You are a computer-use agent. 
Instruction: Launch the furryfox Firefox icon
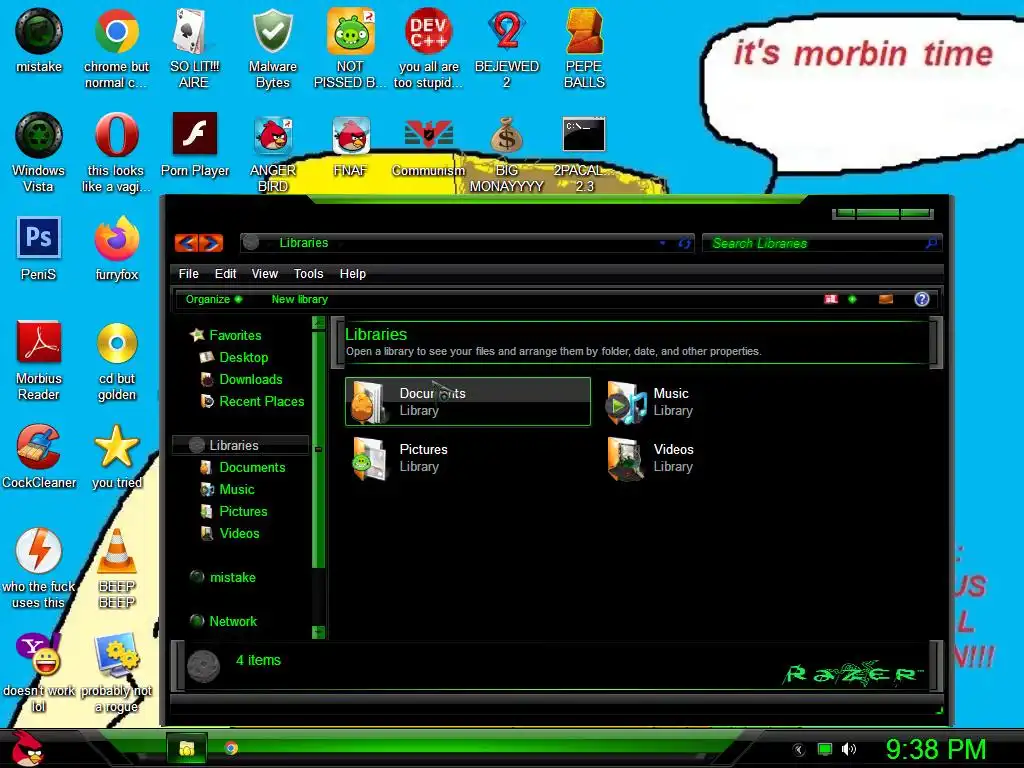click(x=116, y=248)
